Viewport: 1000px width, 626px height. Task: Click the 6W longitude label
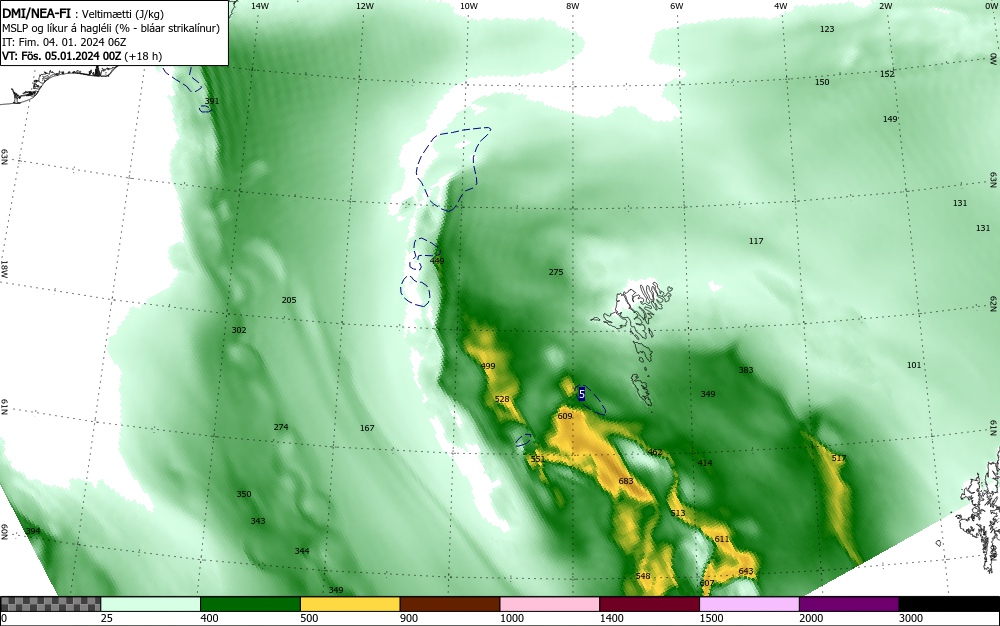tap(677, 6)
